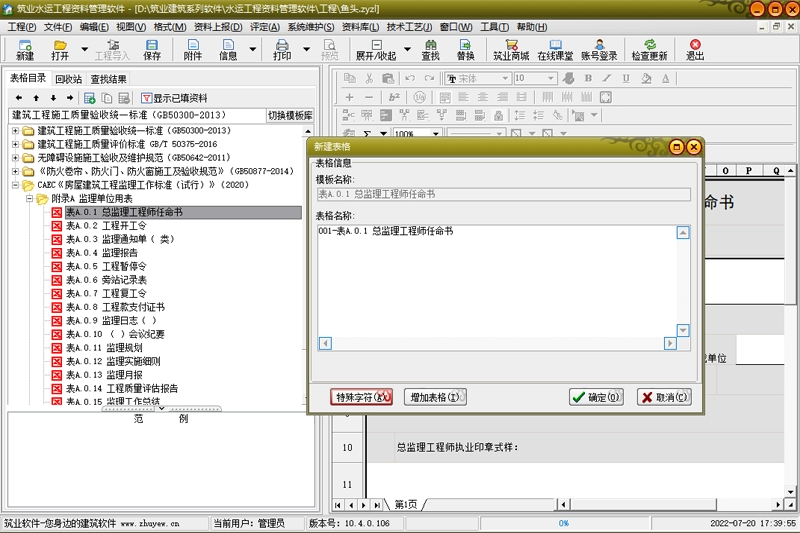
Task: Open dropdown arrow next to 展开/收起
Action: coord(407,49)
